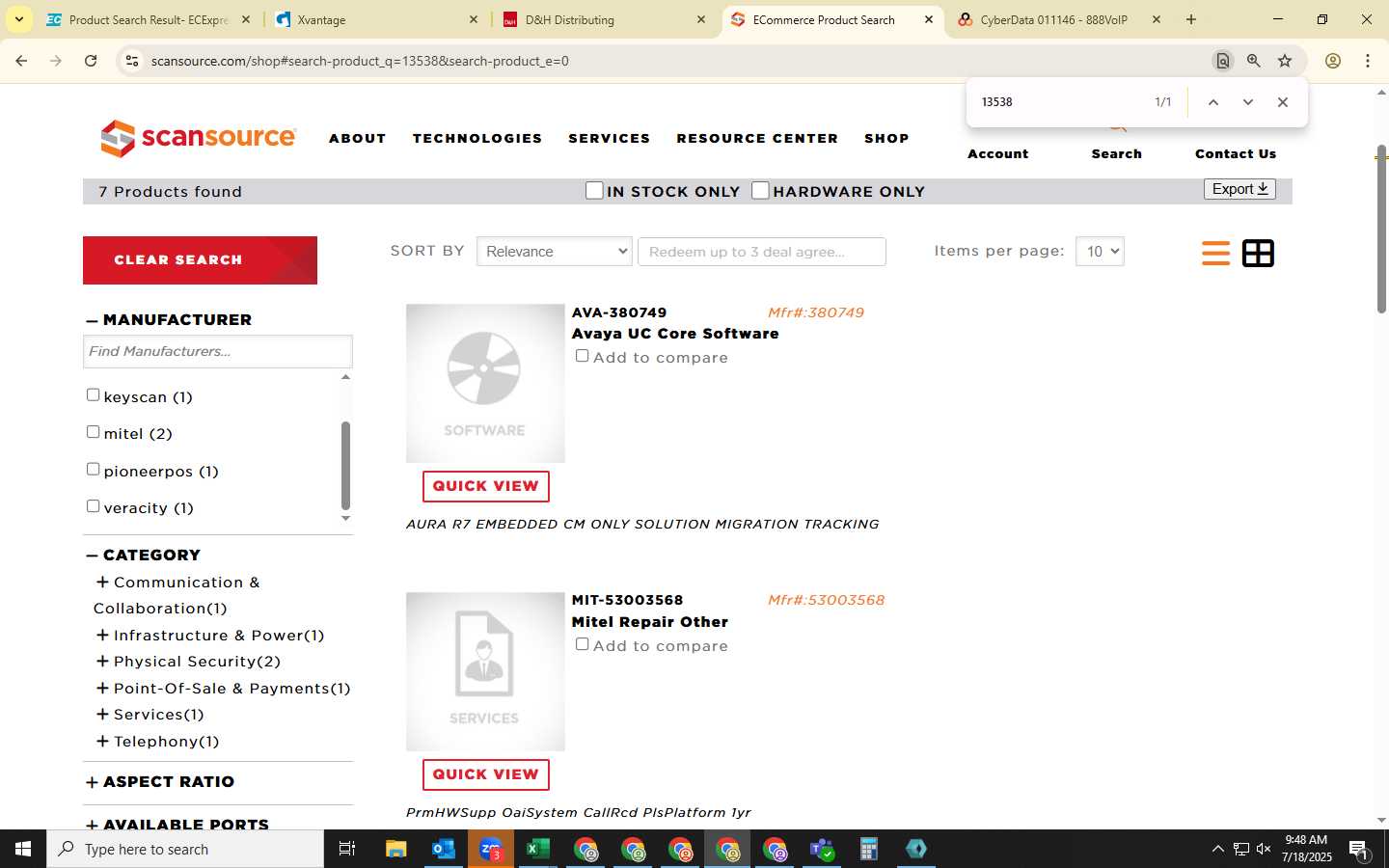This screenshot has height=868, width=1389.
Task: Tick Add to compare for Mitel Repair Other
Action: (x=582, y=644)
